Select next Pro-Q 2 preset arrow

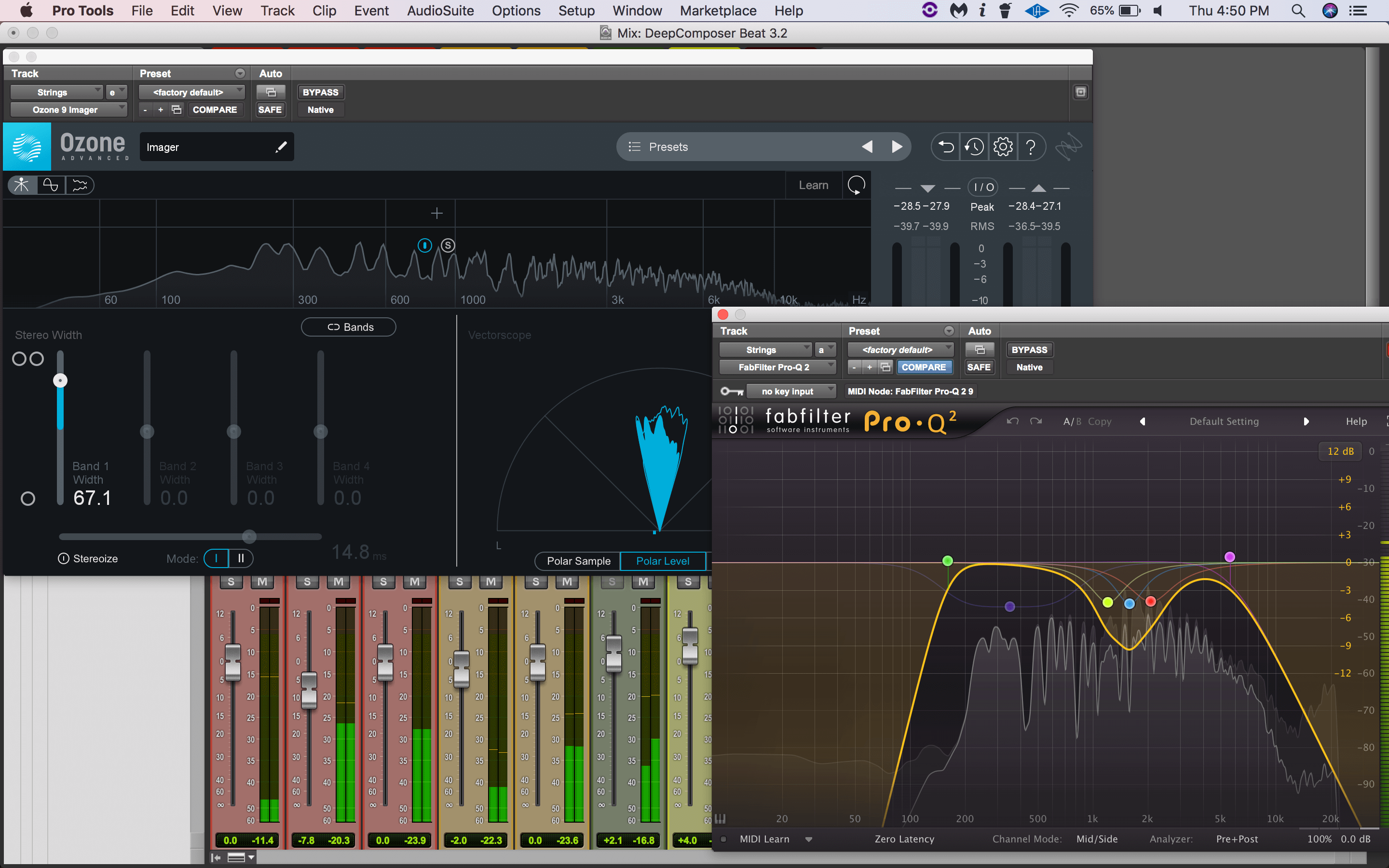coord(1307,421)
